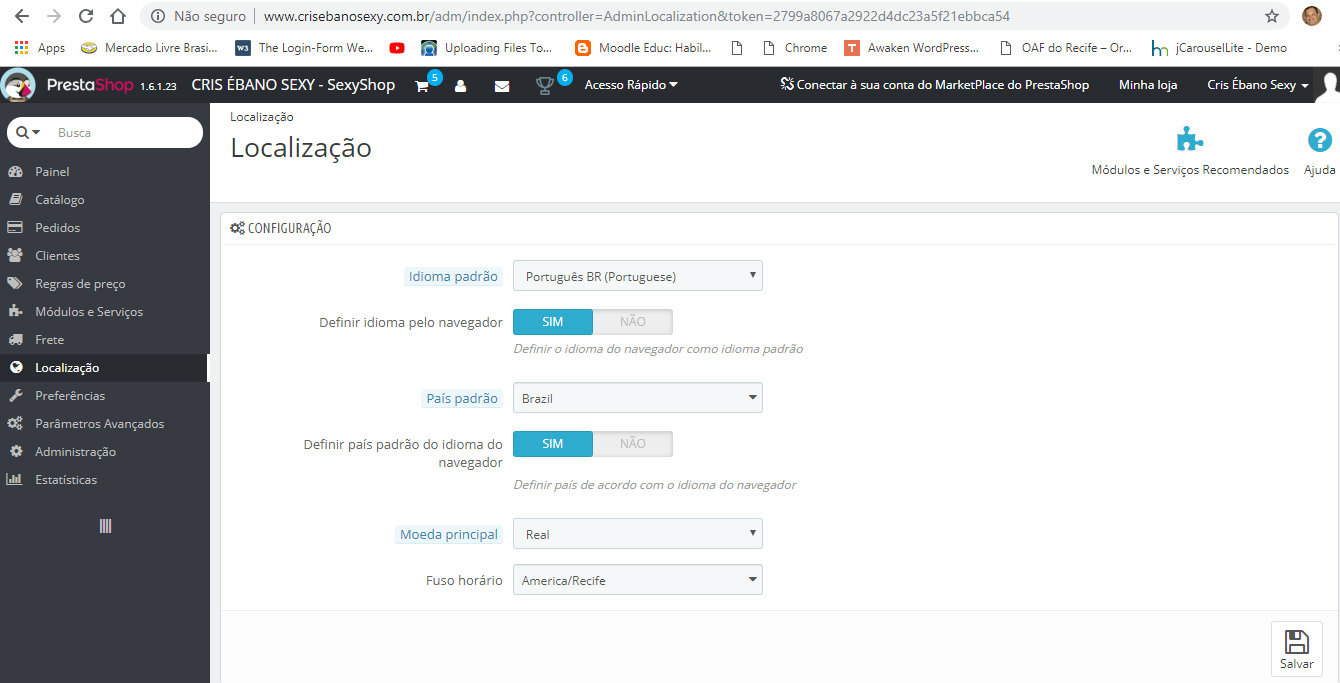Open the YouTube bookmark icon
The height and width of the screenshot is (683, 1340).
(x=397, y=48)
